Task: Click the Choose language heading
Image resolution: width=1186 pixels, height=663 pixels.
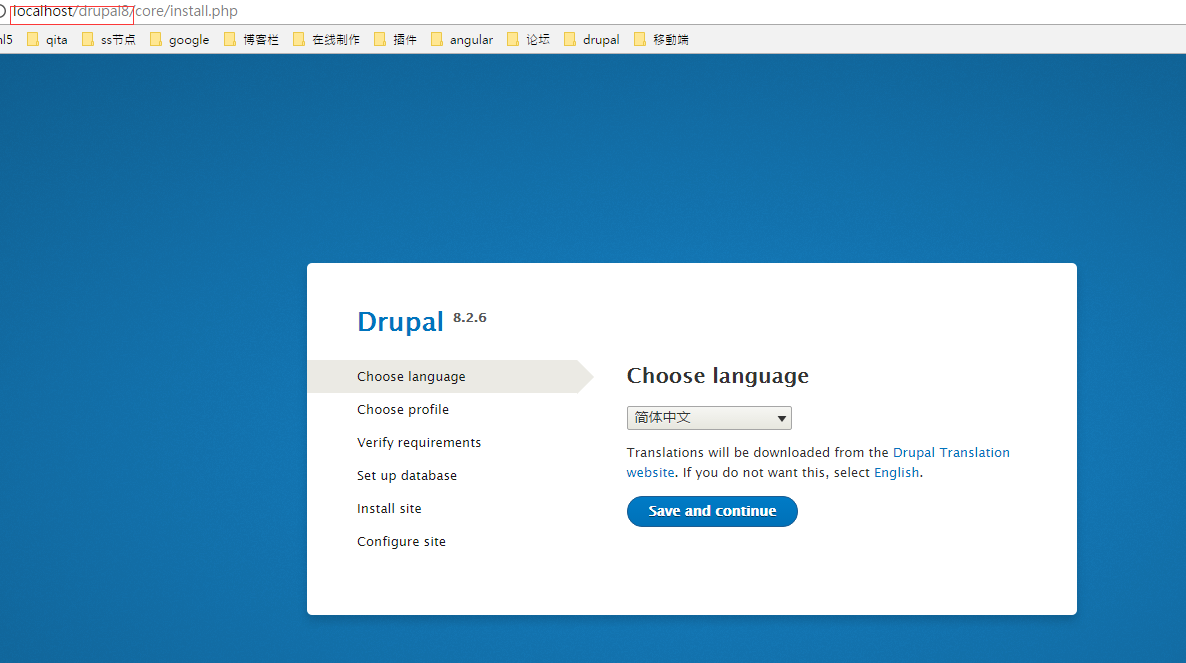Action: tap(718, 376)
